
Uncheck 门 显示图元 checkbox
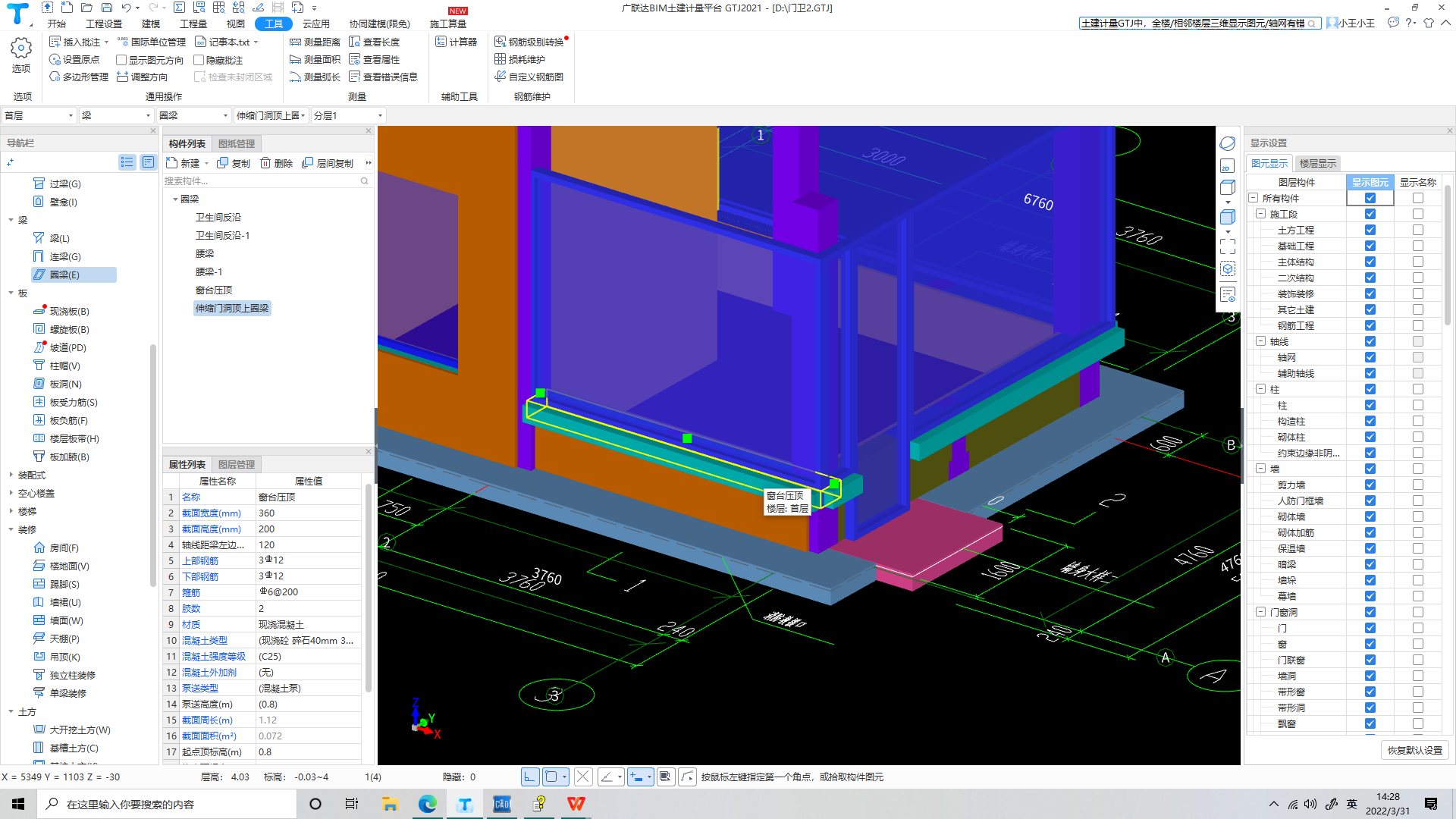pos(1370,628)
